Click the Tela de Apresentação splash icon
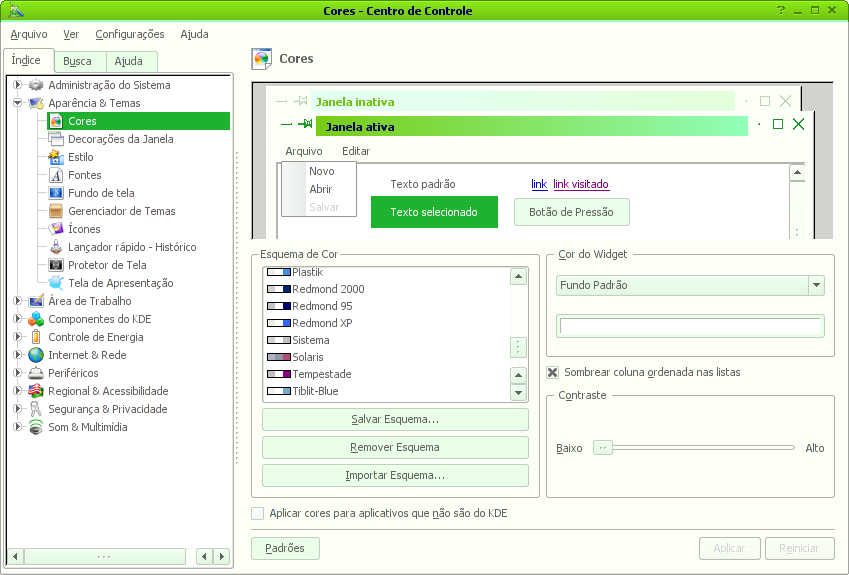Image resolution: width=849 pixels, height=575 pixels. click(x=56, y=283)
